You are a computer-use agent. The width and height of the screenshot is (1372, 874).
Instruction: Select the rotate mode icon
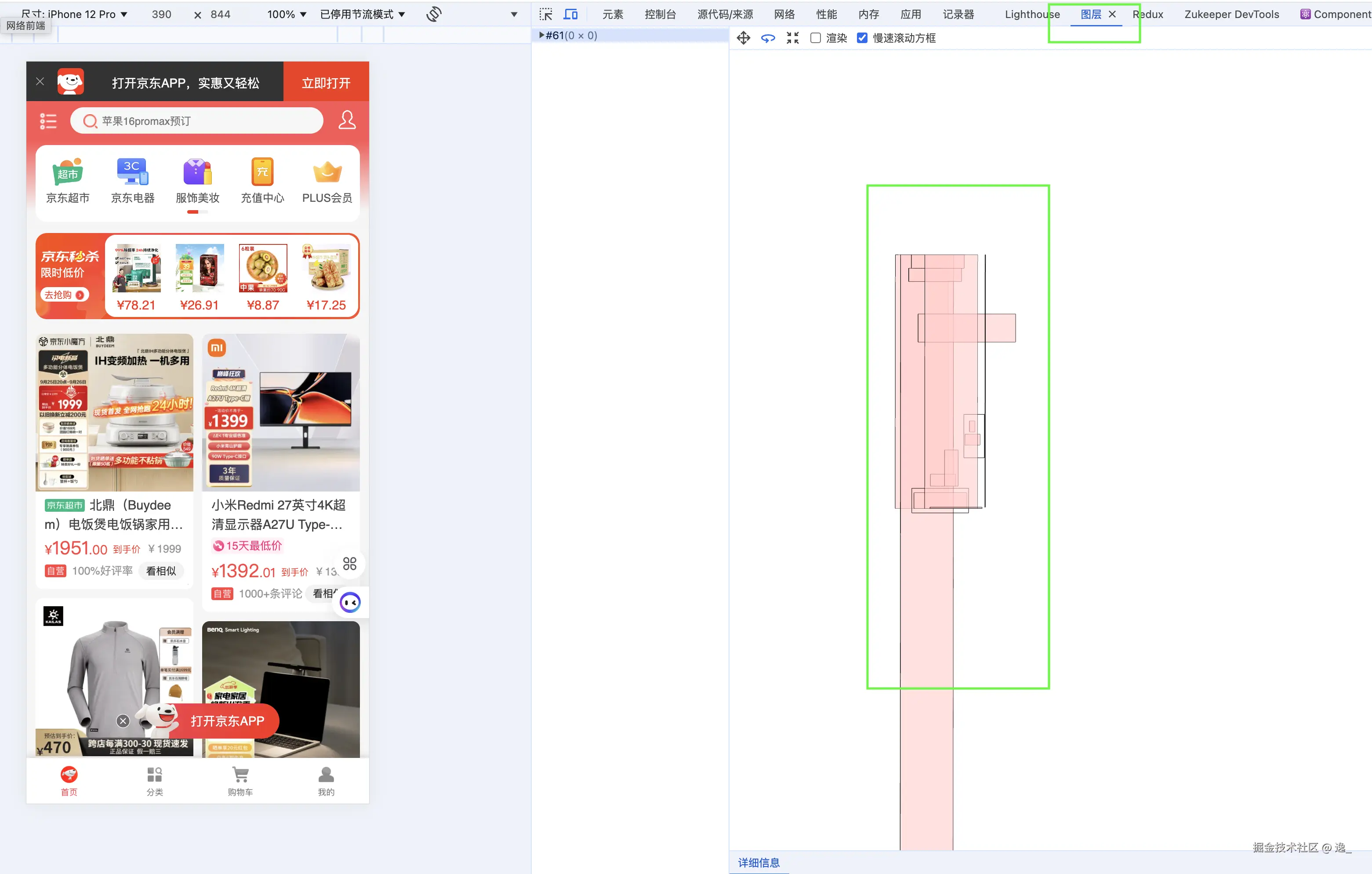(x=767, y=38)
